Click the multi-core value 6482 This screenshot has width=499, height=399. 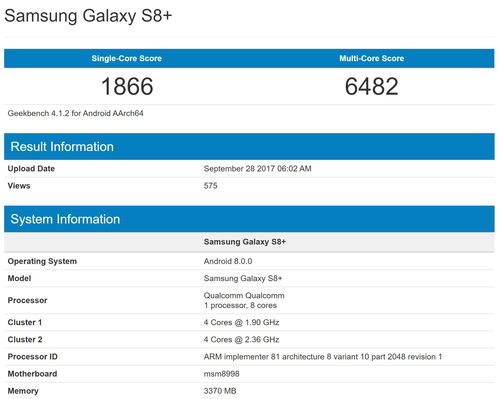[372, 86]
